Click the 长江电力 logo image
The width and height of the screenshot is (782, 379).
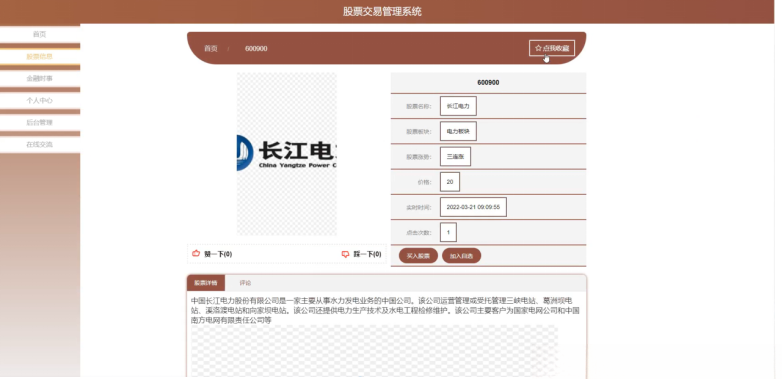(x=287, y=154)
